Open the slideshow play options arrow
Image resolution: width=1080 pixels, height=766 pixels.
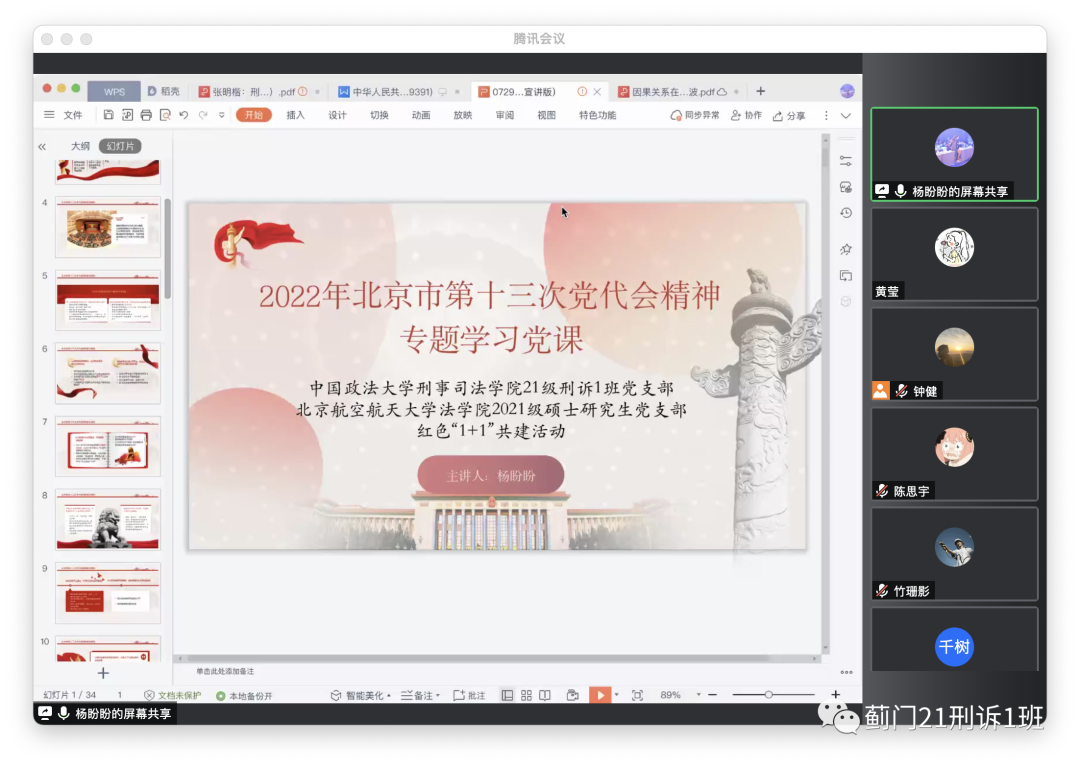pos(616,695)
